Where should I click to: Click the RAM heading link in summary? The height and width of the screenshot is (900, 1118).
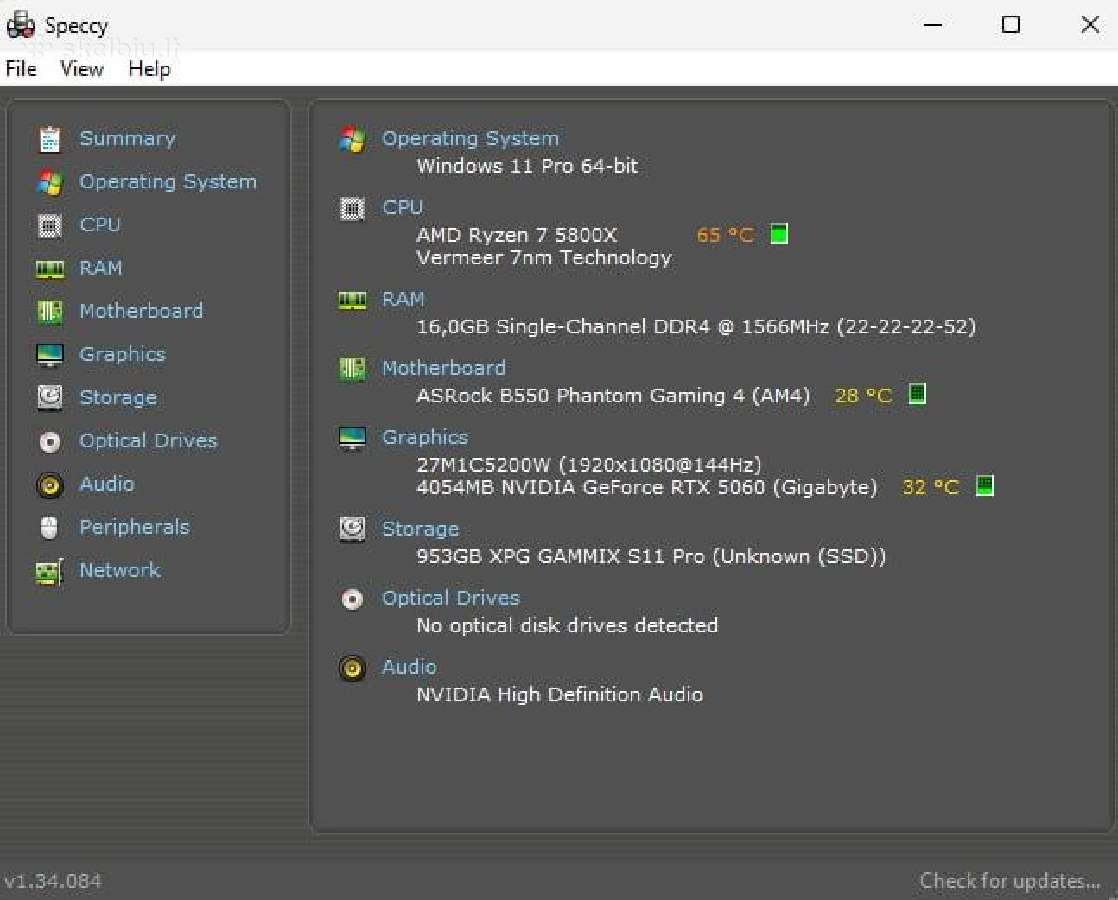point(403,300)
